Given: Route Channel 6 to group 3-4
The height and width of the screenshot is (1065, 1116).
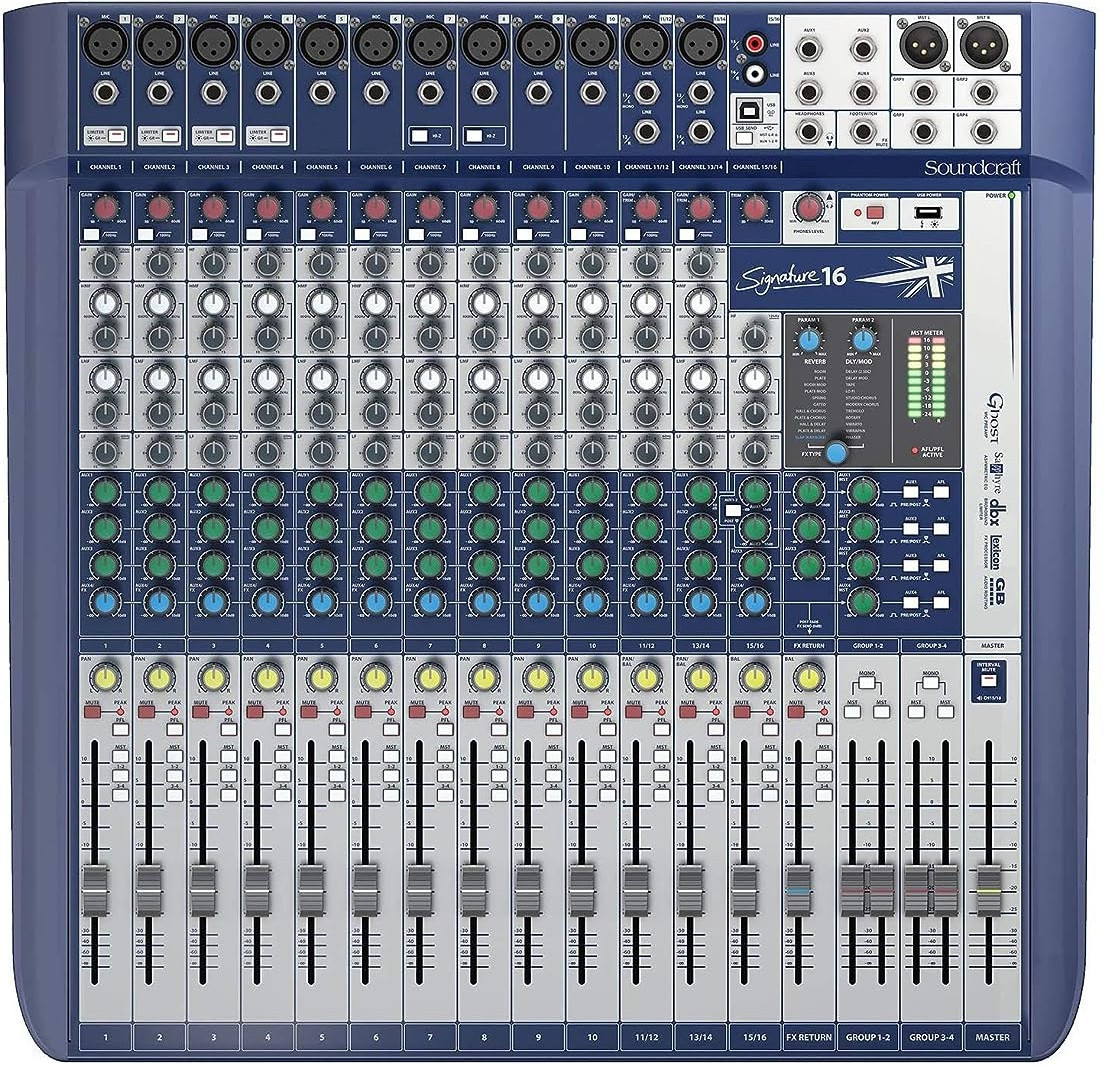Looking at the screenshot, I should pos(390,796).
